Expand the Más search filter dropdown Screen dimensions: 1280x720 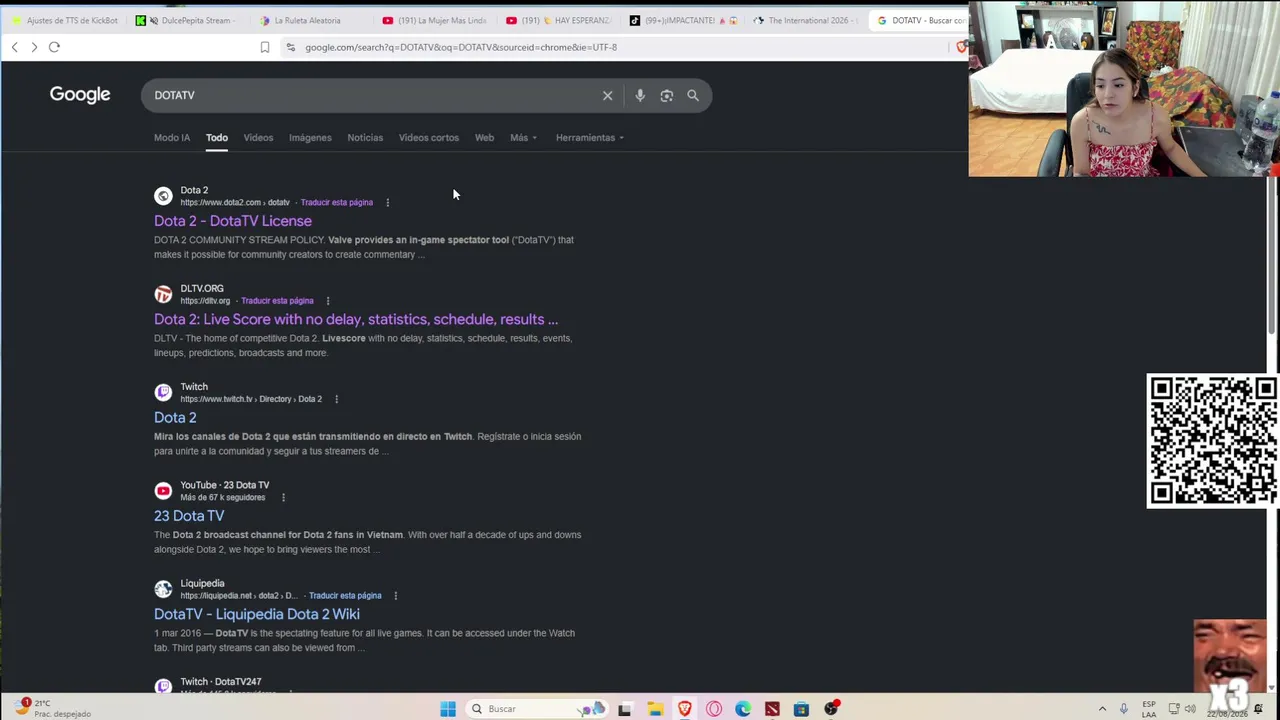[523, 138]
